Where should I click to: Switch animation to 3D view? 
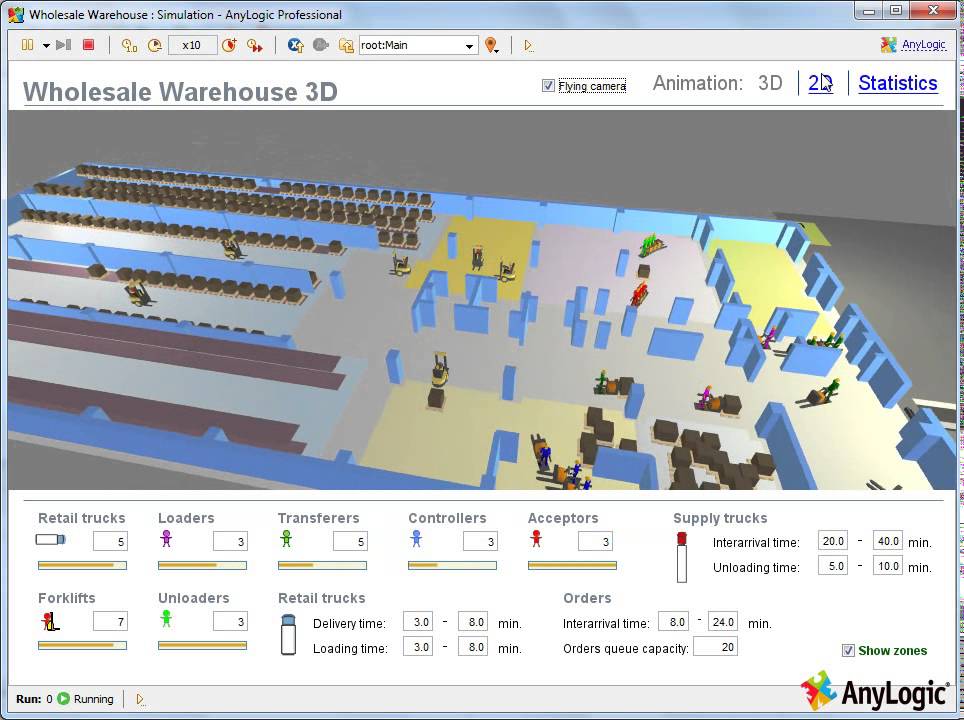pos(770,83)
